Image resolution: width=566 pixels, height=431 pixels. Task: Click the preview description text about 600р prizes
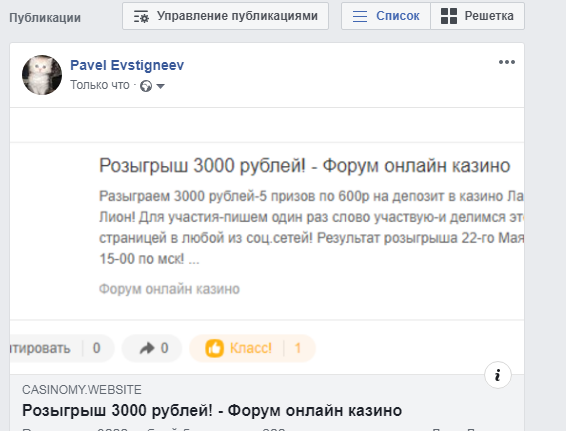point(311,227)
